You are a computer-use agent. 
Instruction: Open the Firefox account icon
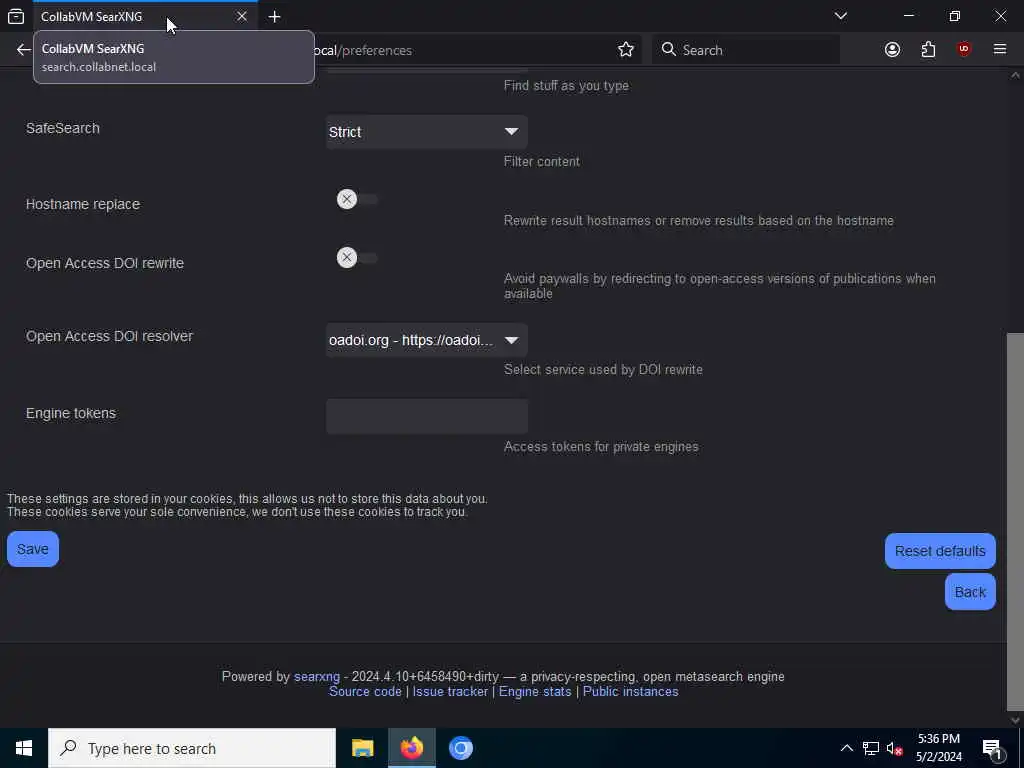click(x=892, y=50)
